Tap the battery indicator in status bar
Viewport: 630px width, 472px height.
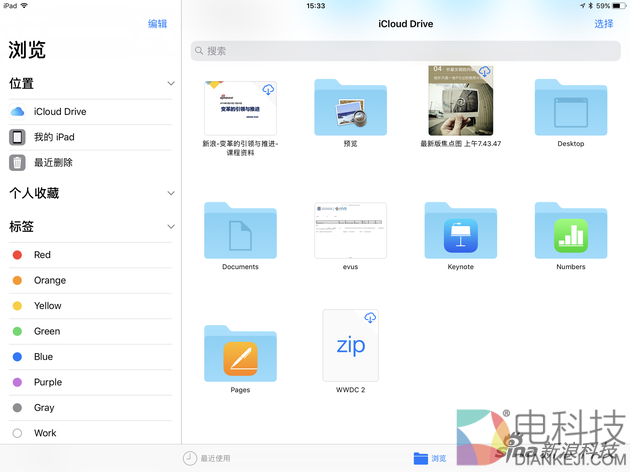coord(620,6)
